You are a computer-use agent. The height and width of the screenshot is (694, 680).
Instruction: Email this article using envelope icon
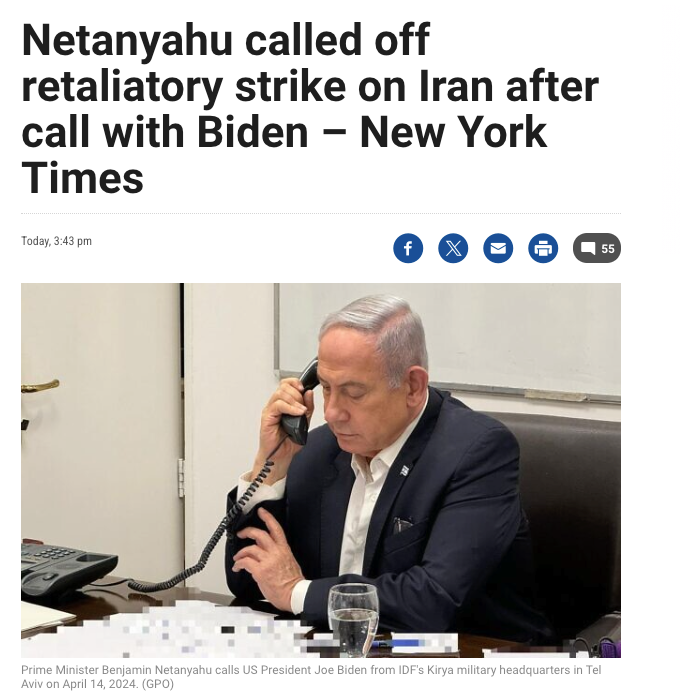[498, 248]
